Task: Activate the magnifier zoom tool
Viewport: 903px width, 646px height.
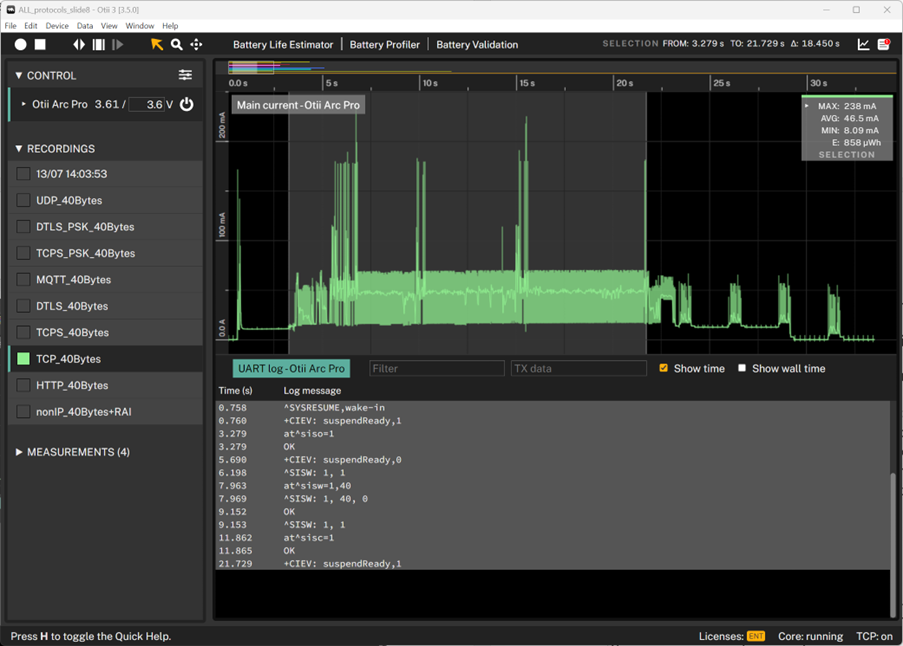Action: tap(177, 44)
